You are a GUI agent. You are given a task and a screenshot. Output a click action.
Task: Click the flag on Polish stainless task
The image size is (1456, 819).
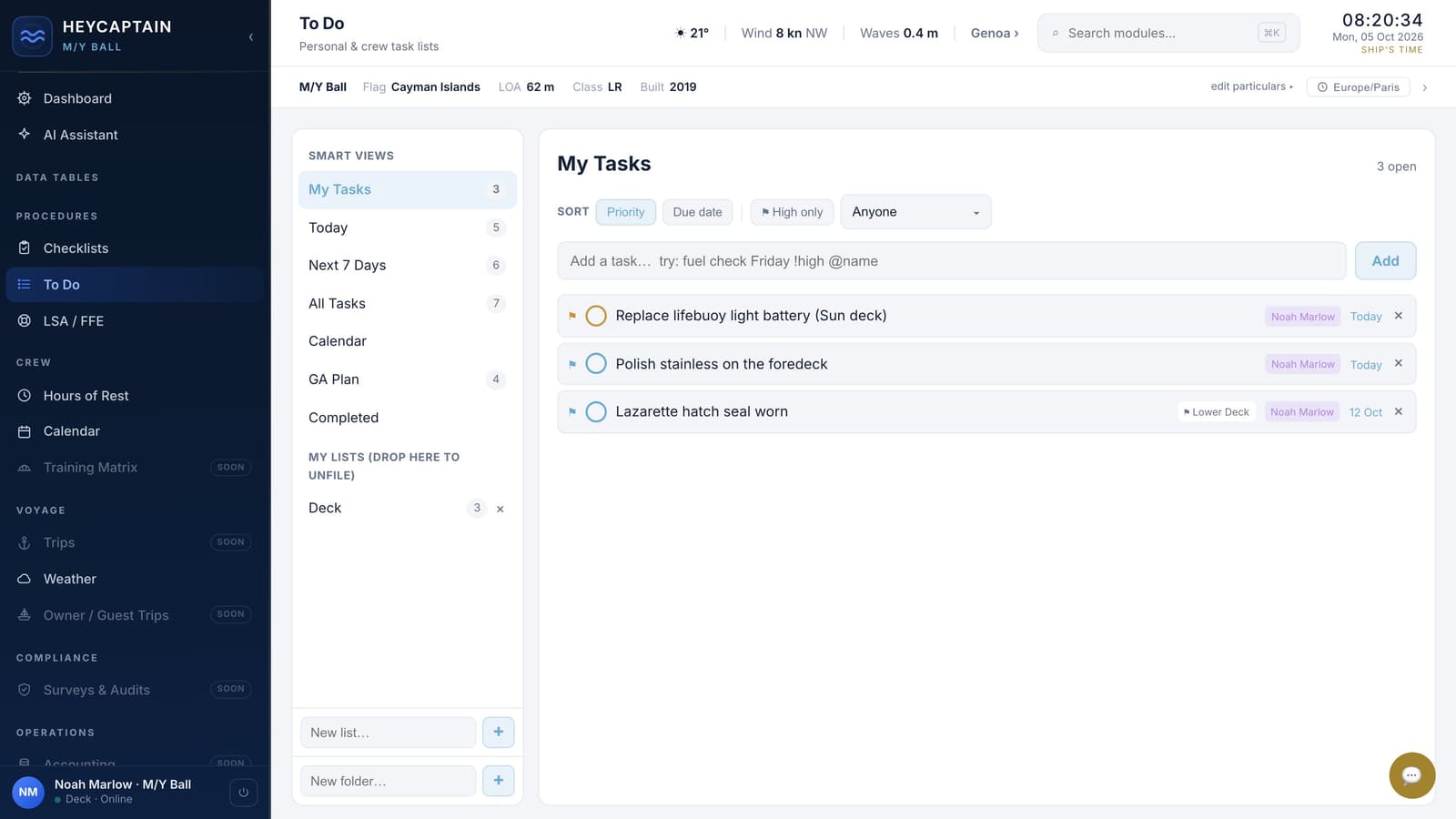572,364
